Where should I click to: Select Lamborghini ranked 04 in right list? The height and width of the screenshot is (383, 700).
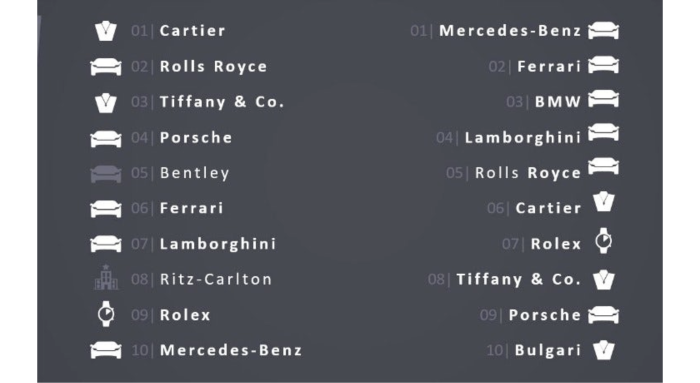(x=523, y=137)
